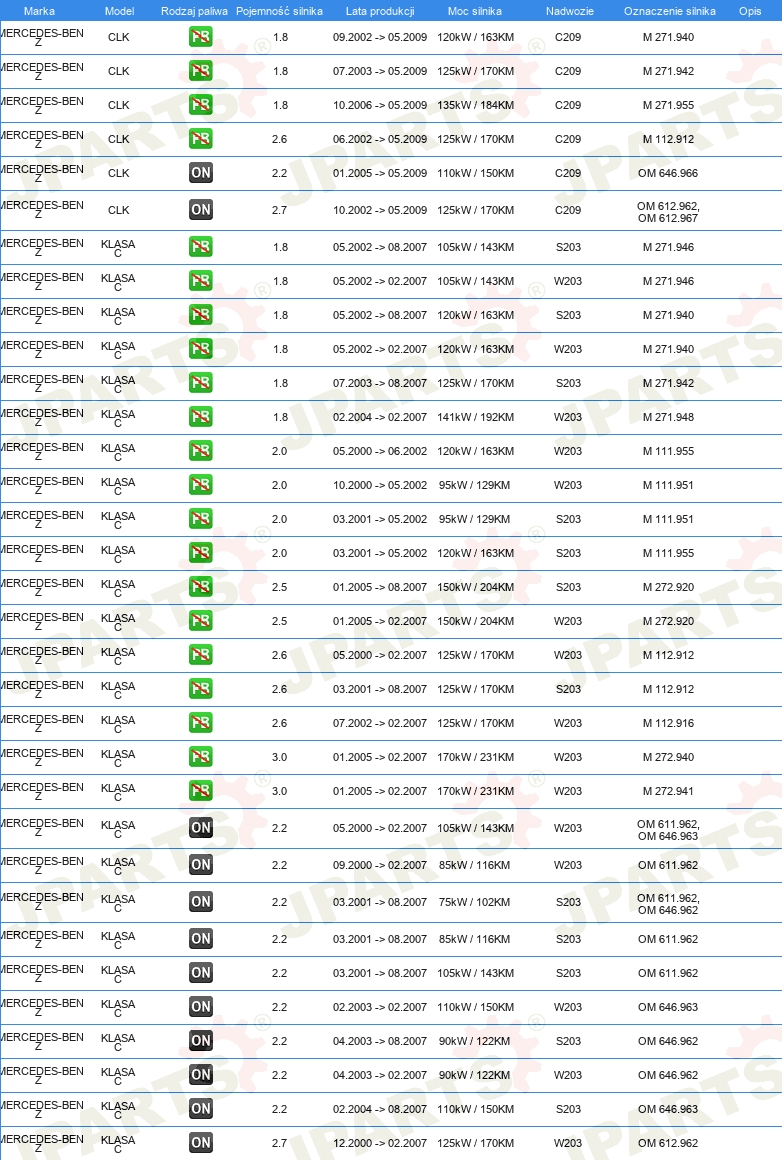782x1160 pixels.
Task: Click production years '10.2006 -> 05.2009'
Action: [x=380, y=105]
